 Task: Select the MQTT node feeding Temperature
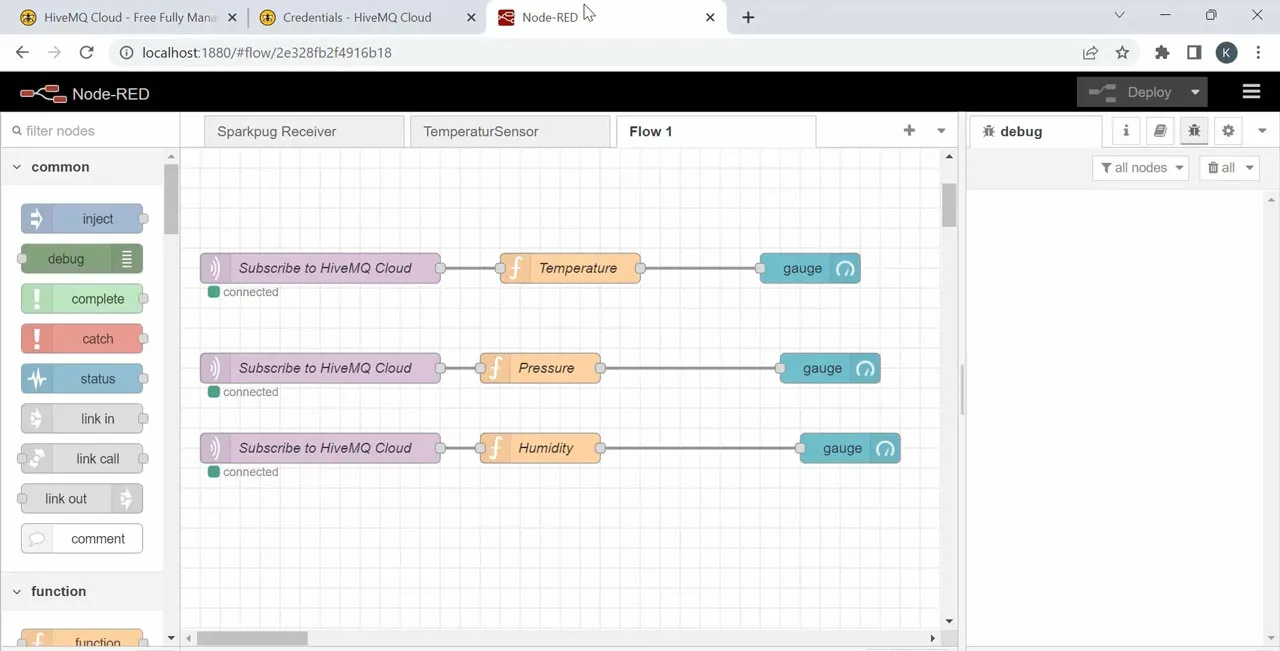pos(320,268)
